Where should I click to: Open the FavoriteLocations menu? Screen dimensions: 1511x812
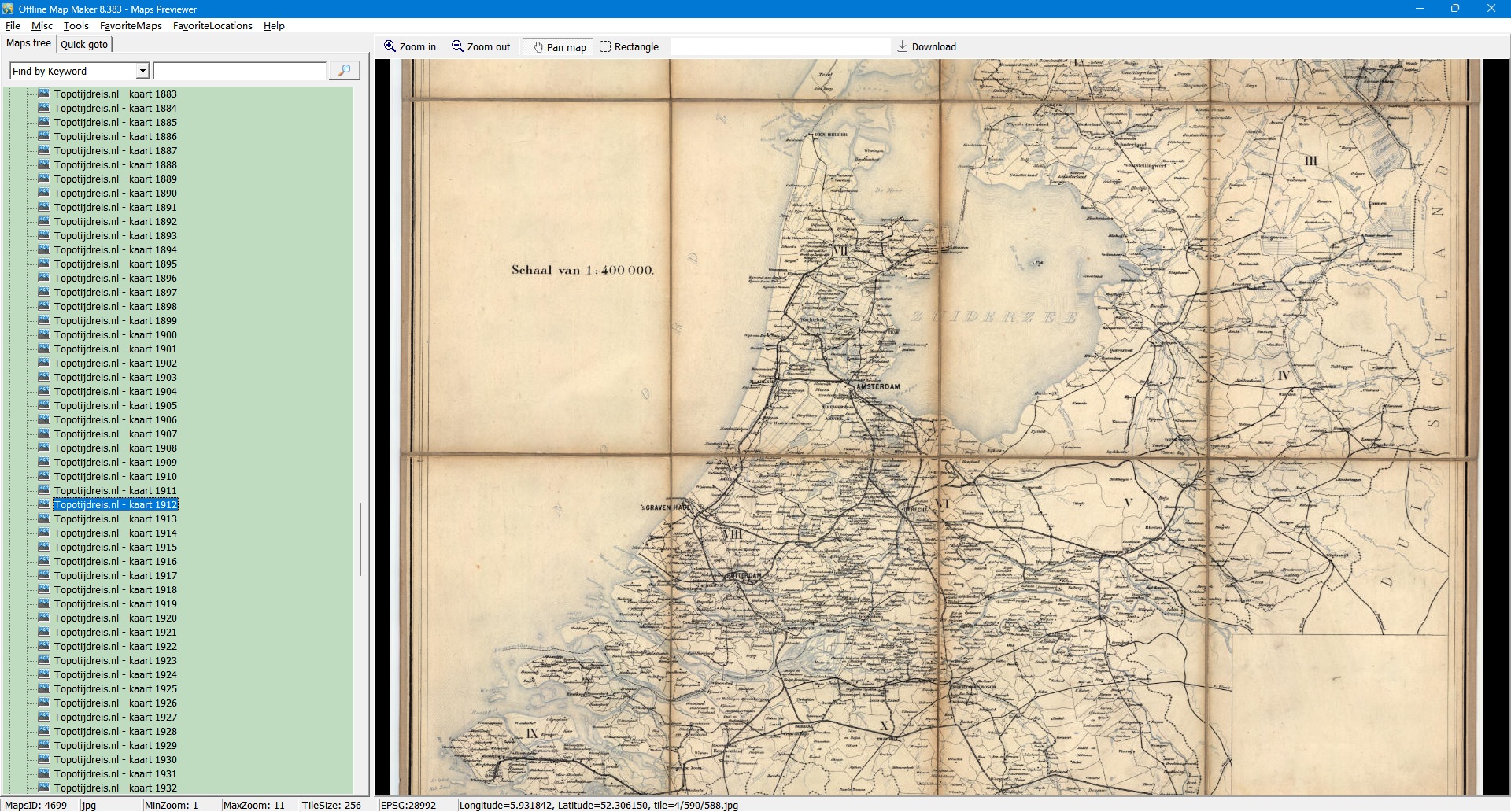coord(212,26)
